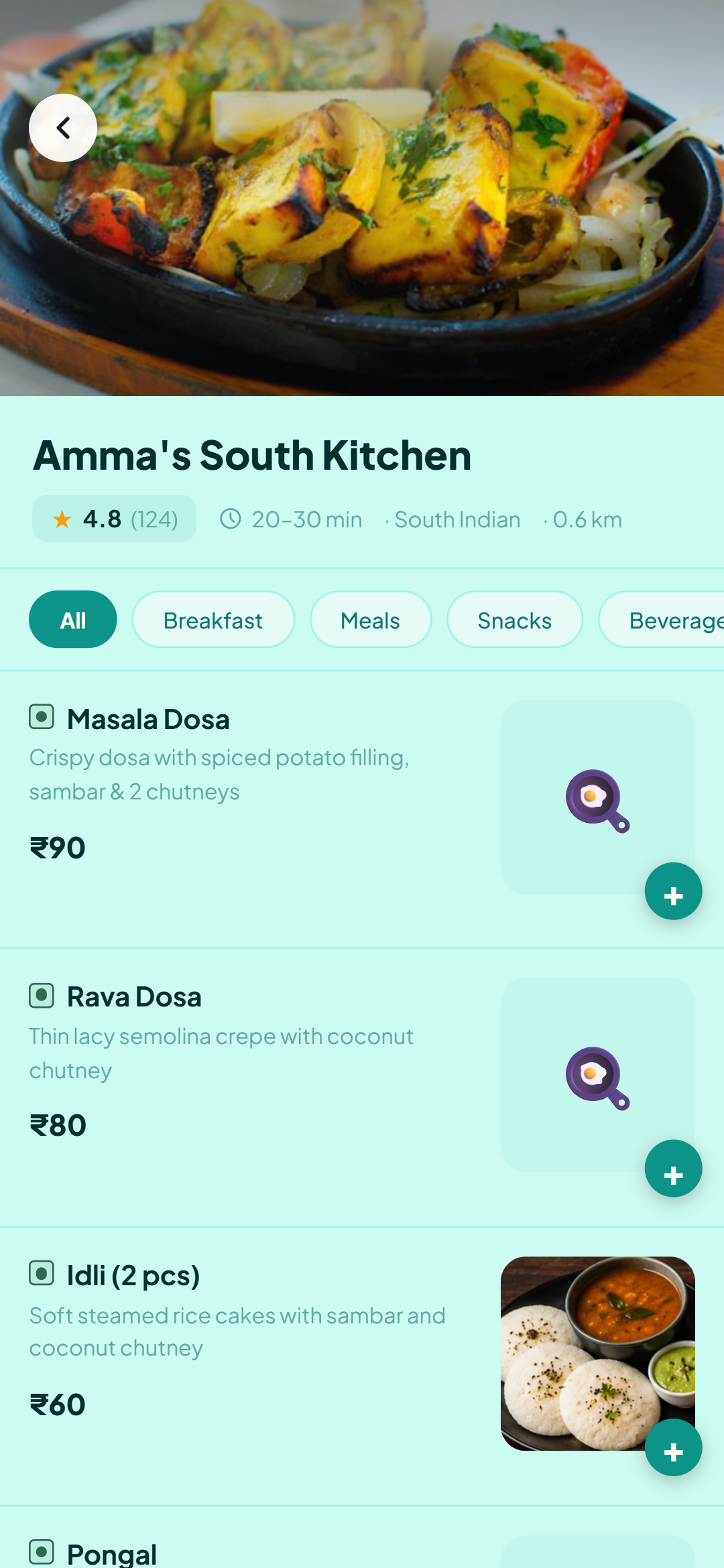Show the Snacks category
Screen dimensions: 724x1568
pyautogui.click(x=515, y=620)
